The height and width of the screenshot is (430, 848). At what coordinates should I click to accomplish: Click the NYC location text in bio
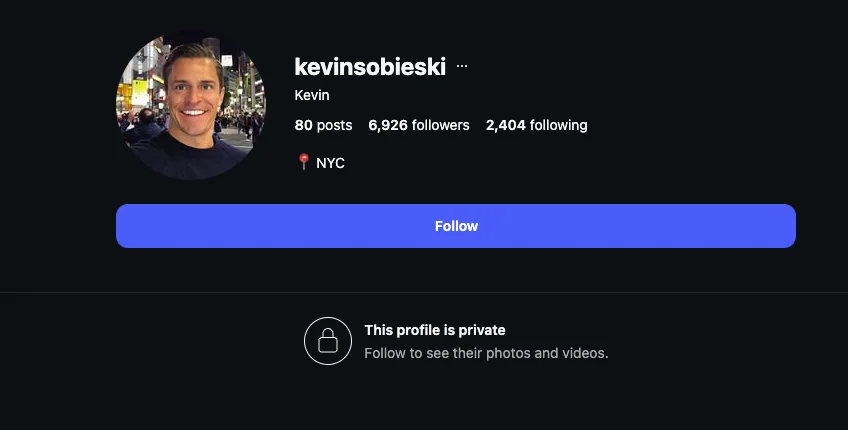pos(330,163)
